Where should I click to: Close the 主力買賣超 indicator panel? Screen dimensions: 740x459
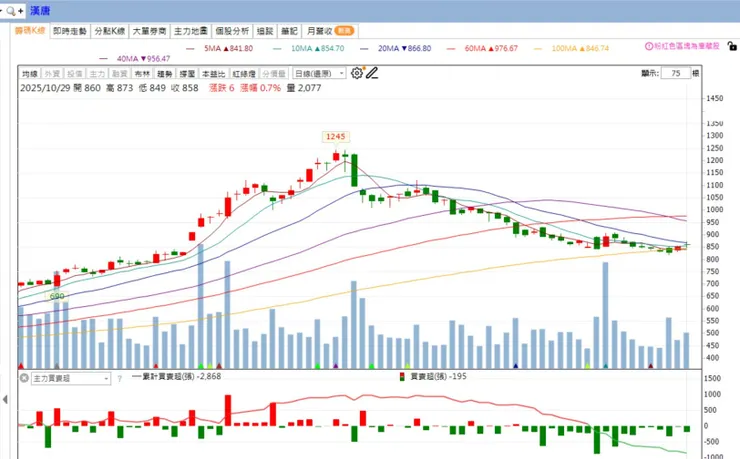pos(24,378)
